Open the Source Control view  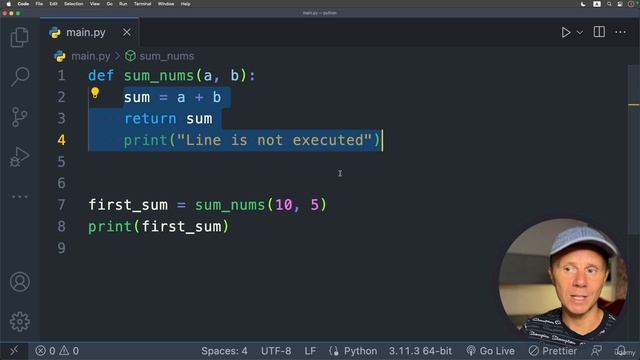[x=20, y=117]
